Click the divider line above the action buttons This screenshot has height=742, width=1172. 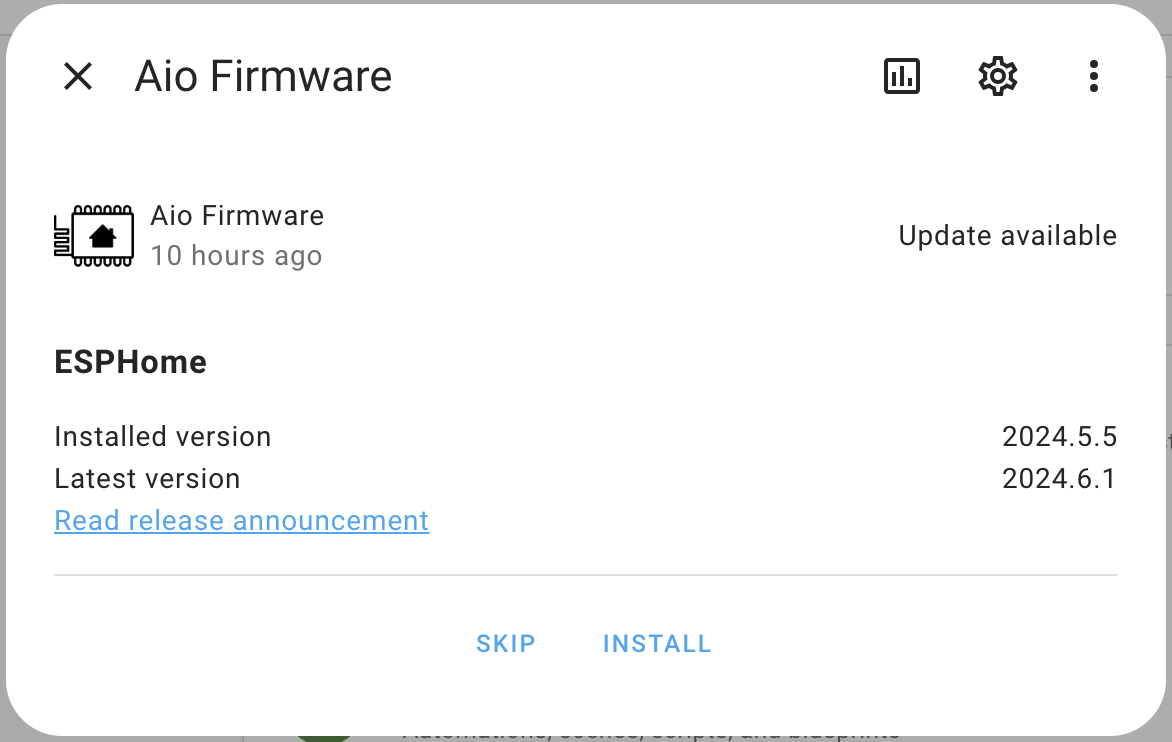(585, 575)
